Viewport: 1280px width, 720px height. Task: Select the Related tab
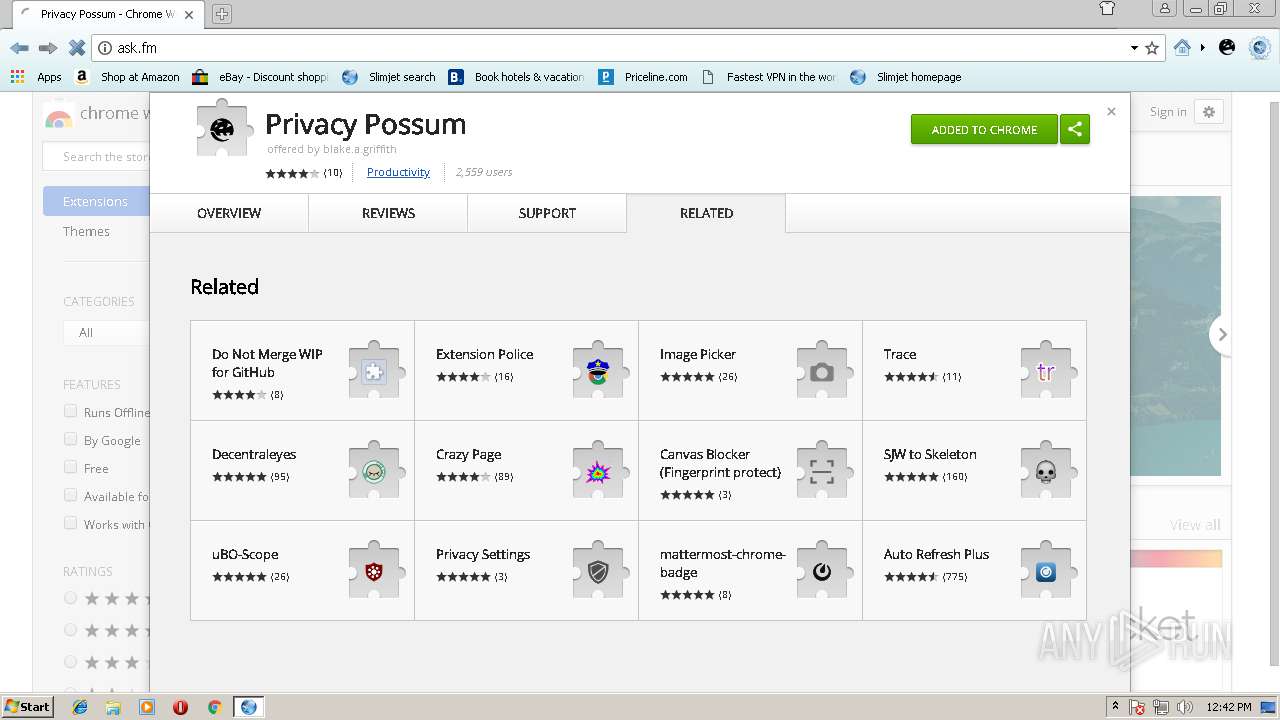pyautogui.click(x=706, y=213)
